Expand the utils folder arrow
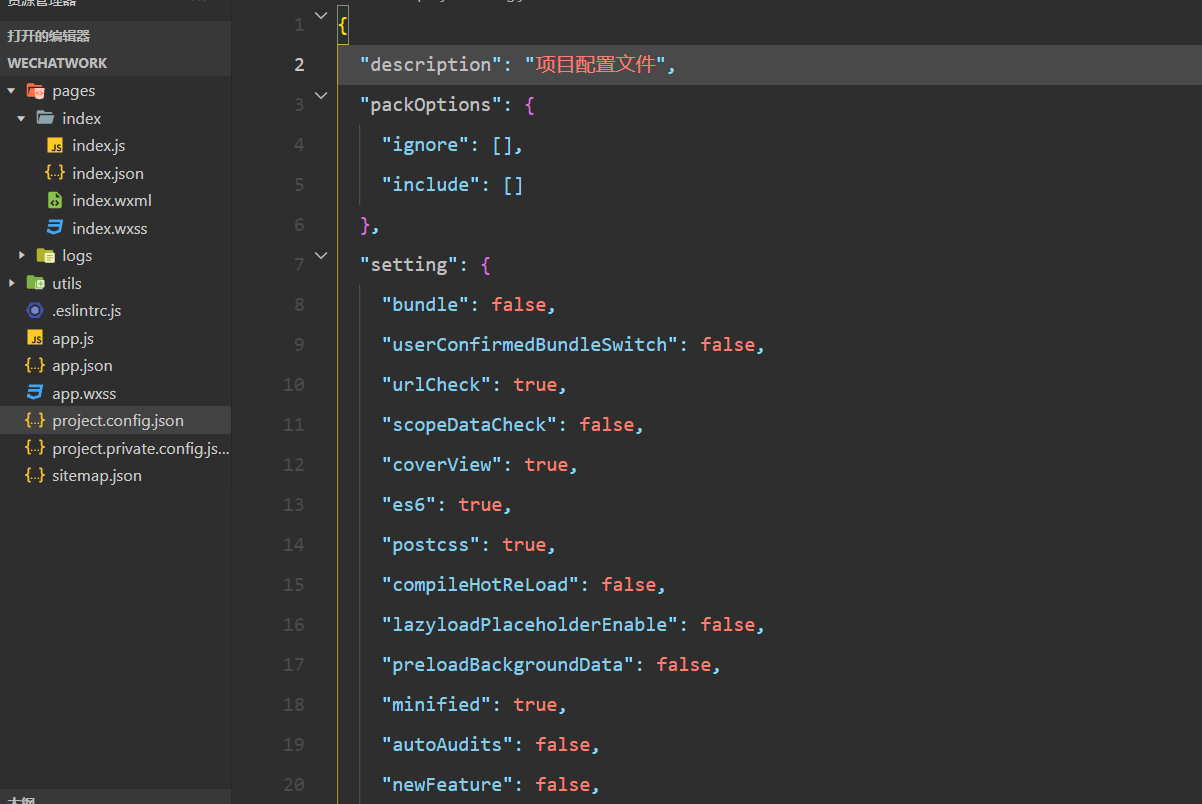Screen dimensions: 1202x804 click(12, 283)
